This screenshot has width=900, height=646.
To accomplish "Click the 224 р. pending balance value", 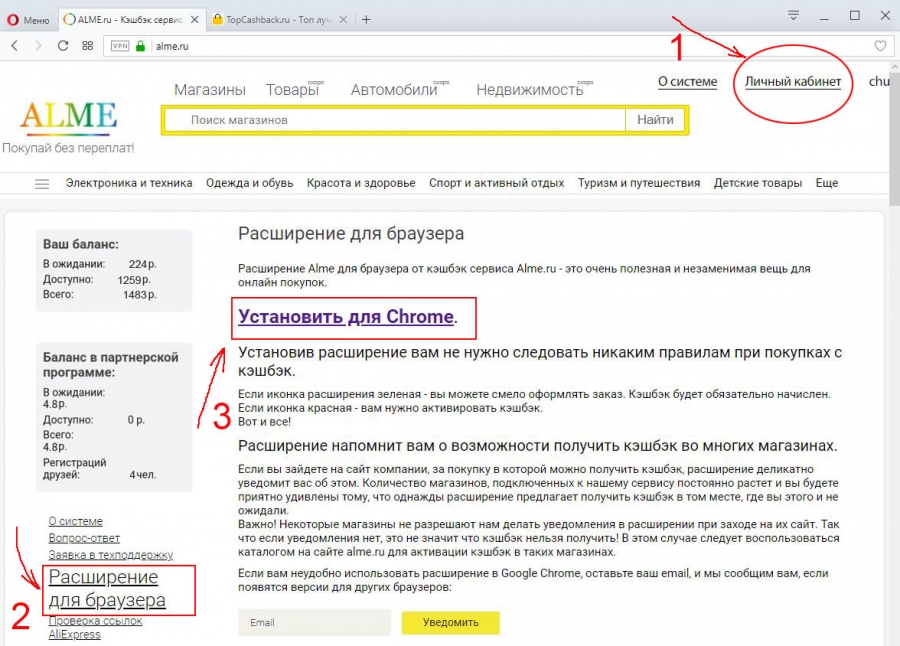I will (142, 265).
